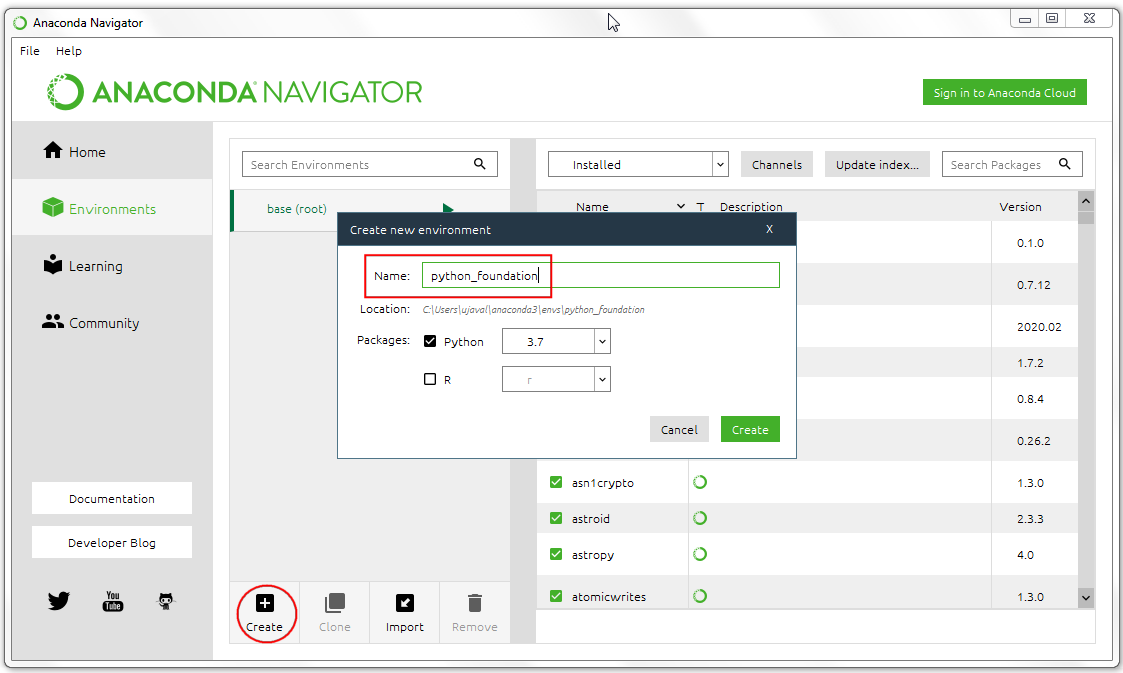This screenshot has height=673, width=1123.
Task: Click the 2020.02 version cell
Action: [x=1038, y=327]
